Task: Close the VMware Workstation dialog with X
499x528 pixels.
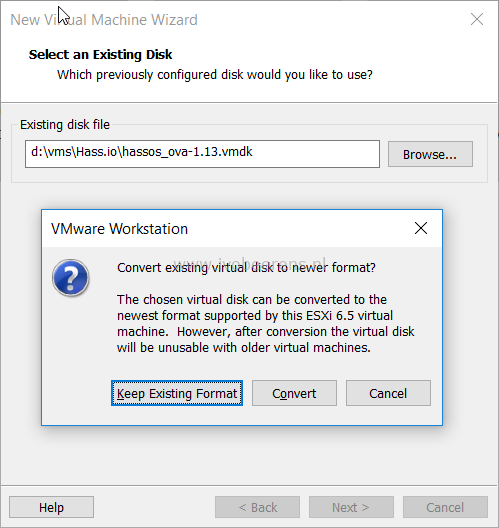Action: point(421,228)
